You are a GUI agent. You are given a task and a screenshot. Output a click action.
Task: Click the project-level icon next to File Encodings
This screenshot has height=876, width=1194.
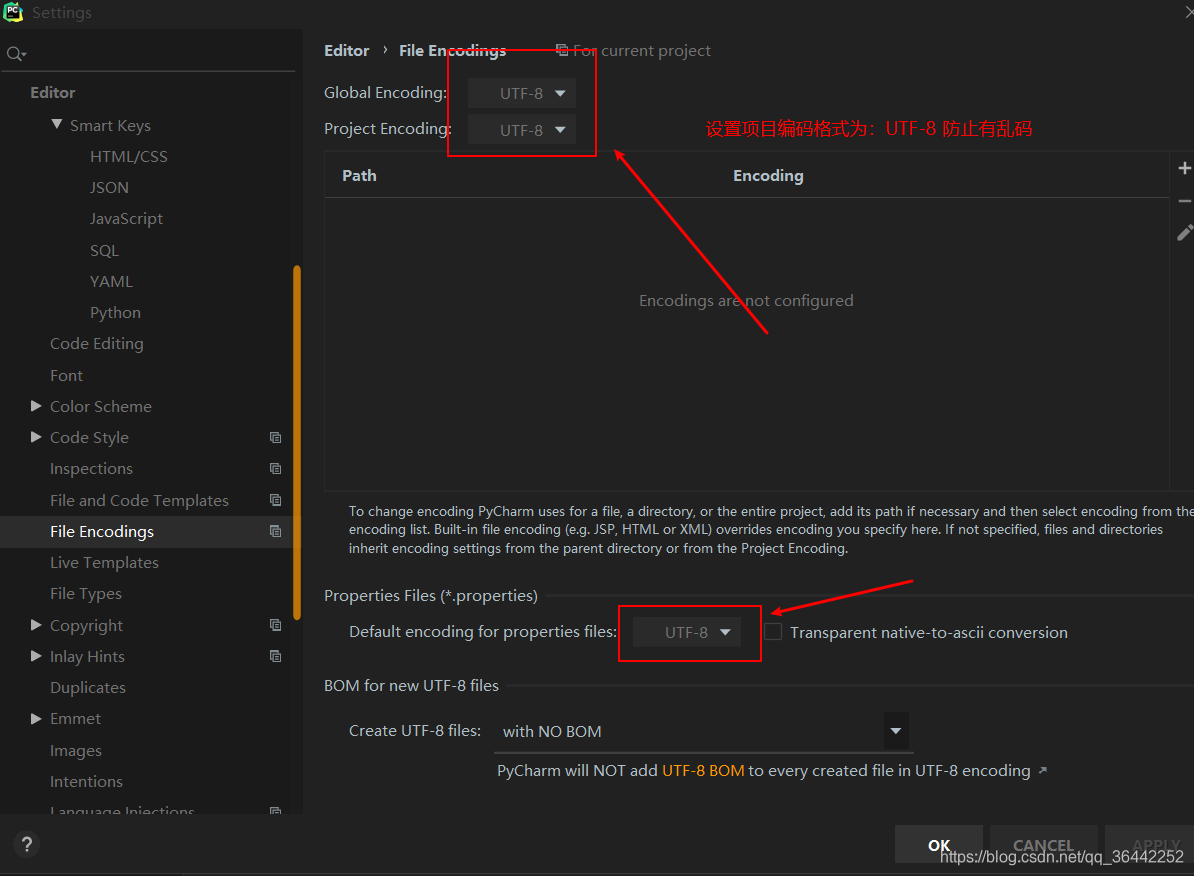click(276, 531)
